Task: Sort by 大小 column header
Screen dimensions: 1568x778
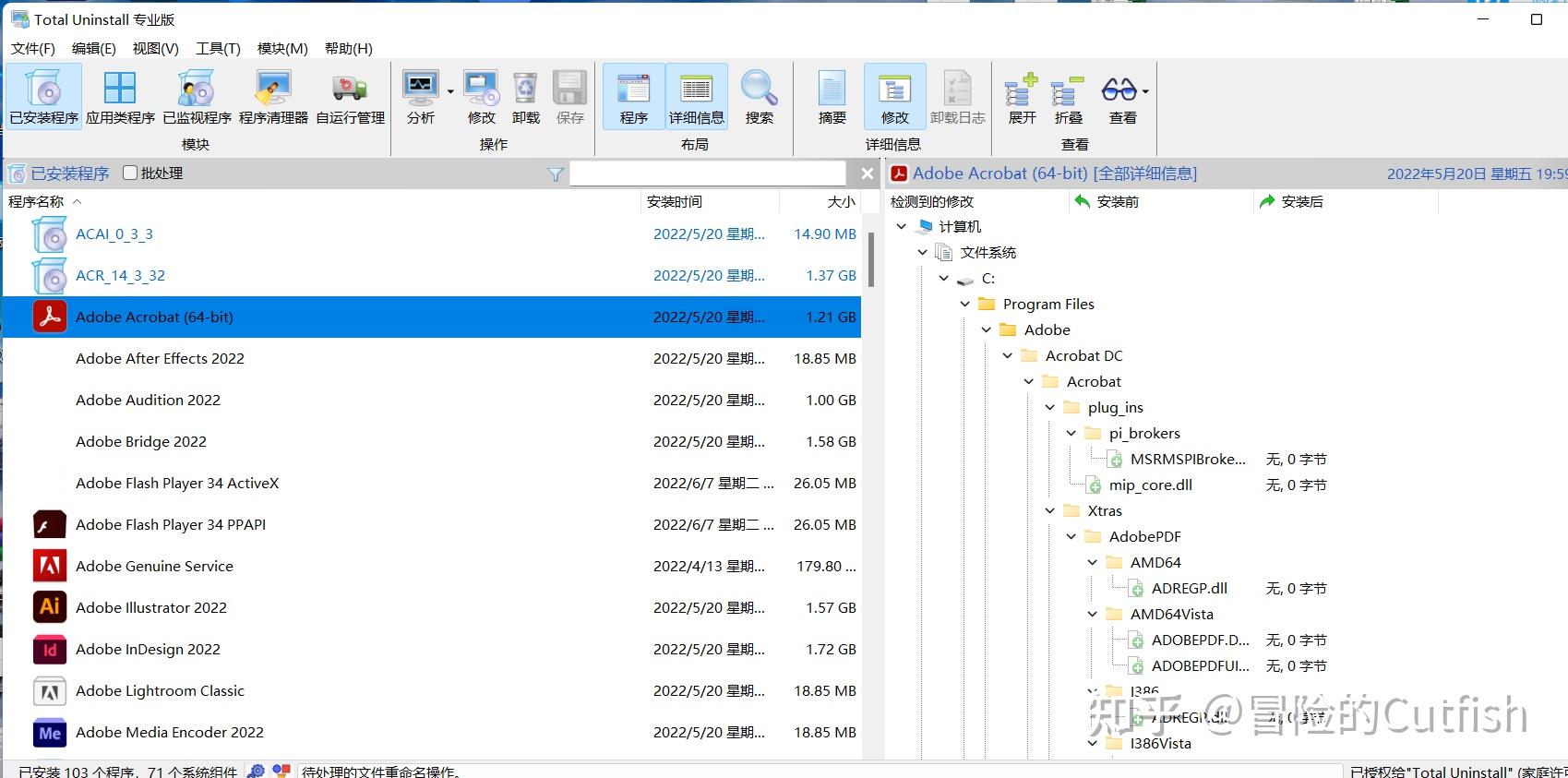Action: tap(820, 201)
